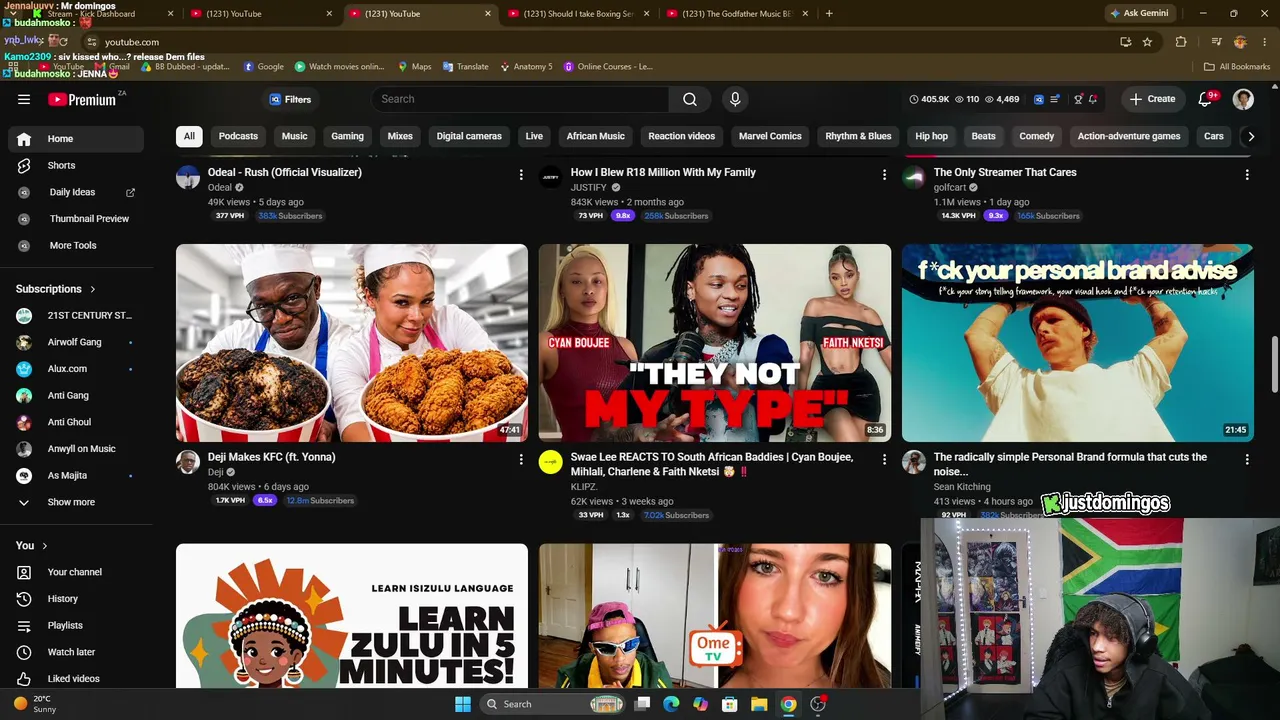Open Chrome media controls icon

tap(1216, 42)
